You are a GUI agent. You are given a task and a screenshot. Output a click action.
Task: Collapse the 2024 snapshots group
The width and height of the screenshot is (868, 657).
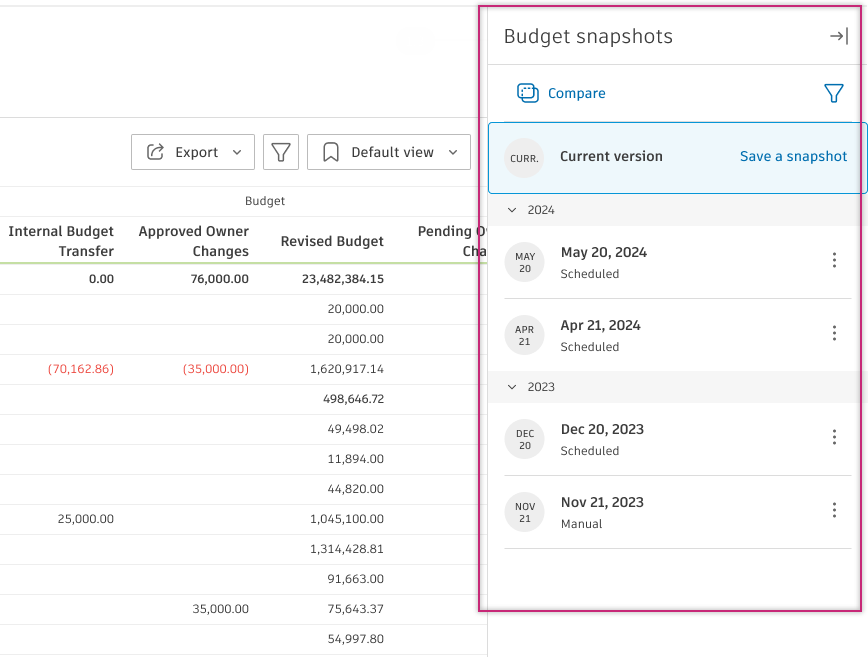(x=513, y=210)
